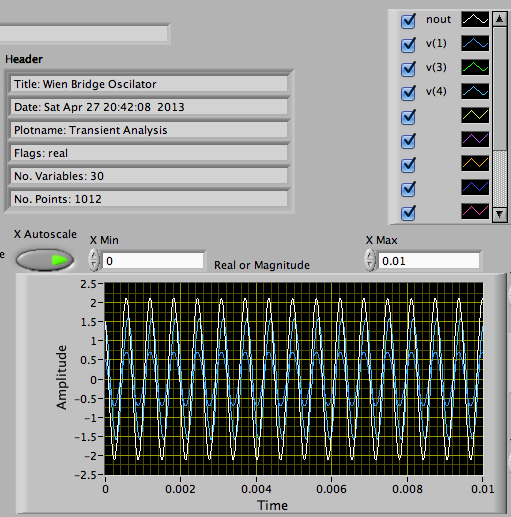The width and height of the screenshot is (511, 517).
Task: Click the empty text field above Header
Action: coord(83,34)
